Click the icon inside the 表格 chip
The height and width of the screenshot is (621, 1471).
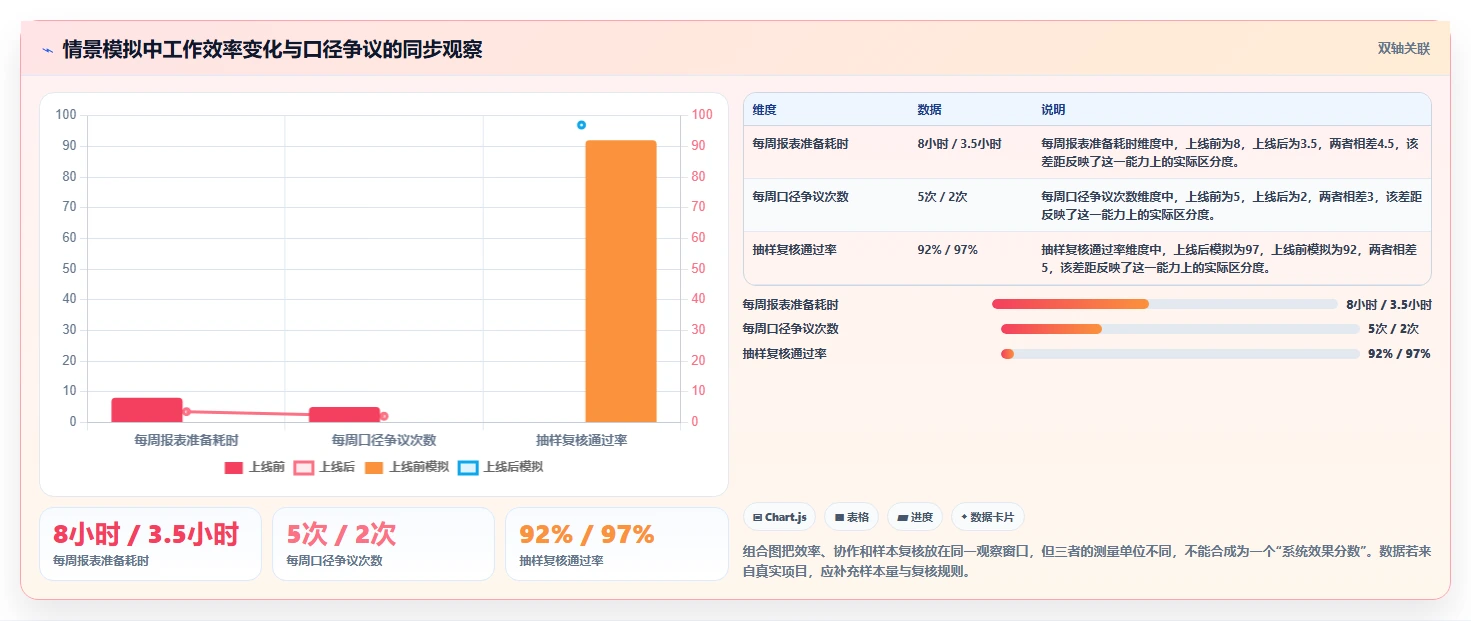(x=838, y=518)
